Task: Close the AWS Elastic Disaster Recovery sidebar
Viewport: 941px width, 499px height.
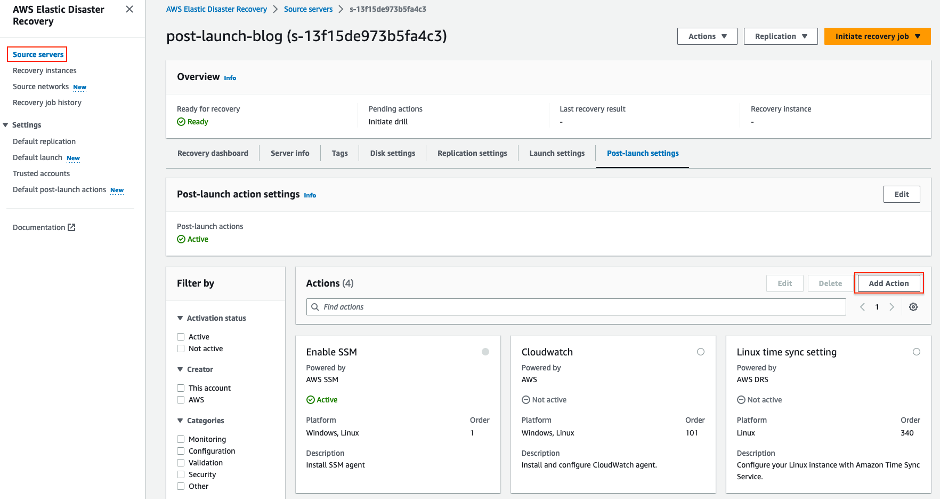Action: tap(129, 10)
